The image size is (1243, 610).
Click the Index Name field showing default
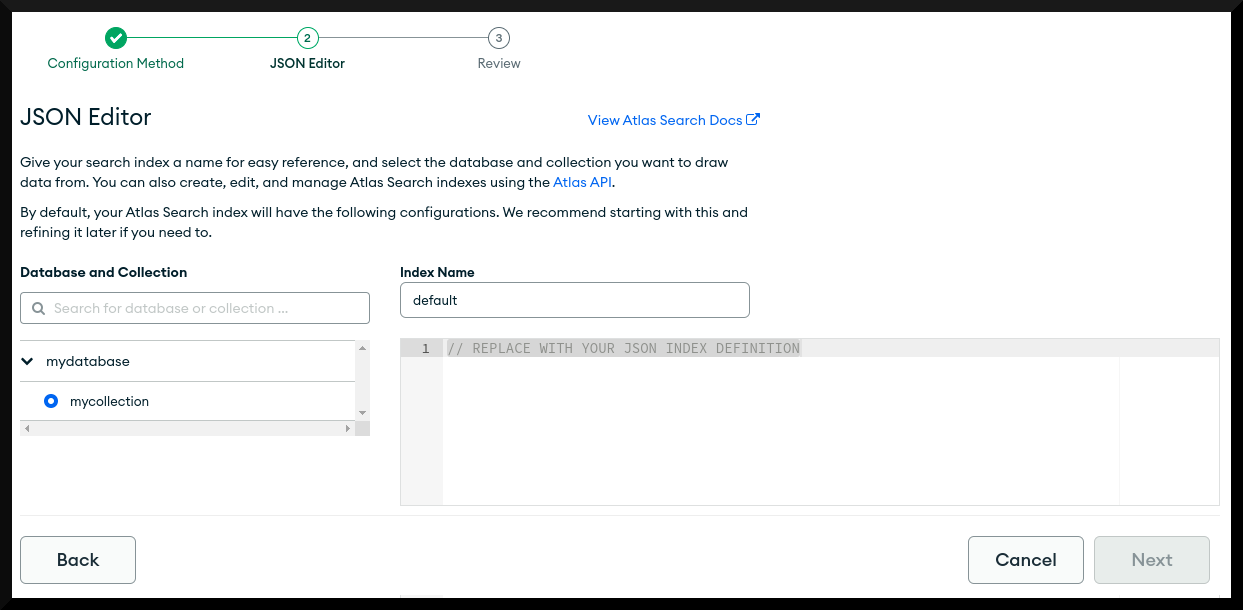point(574,299)
